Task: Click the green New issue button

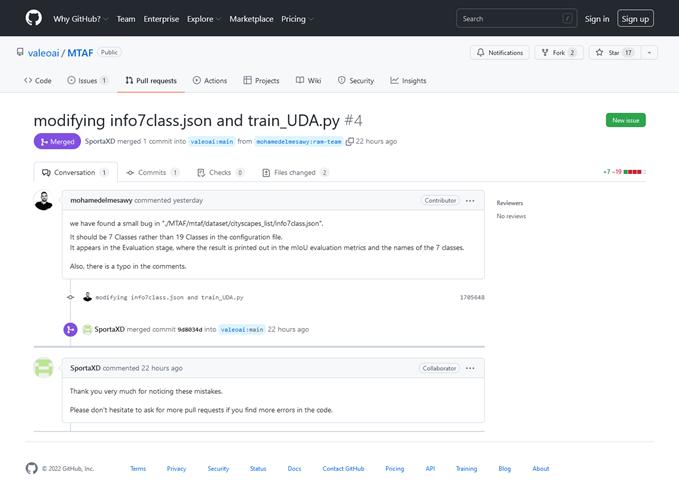Action: click(x=625, y=120)
